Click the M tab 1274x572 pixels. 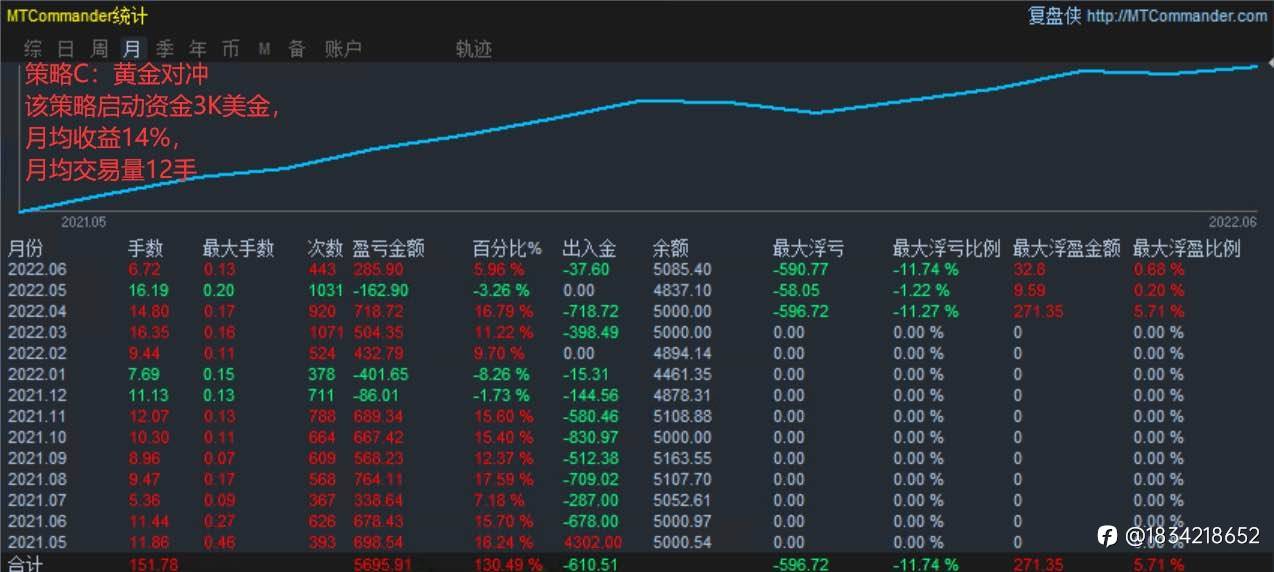pyautogui.click(x=264, y=49)
